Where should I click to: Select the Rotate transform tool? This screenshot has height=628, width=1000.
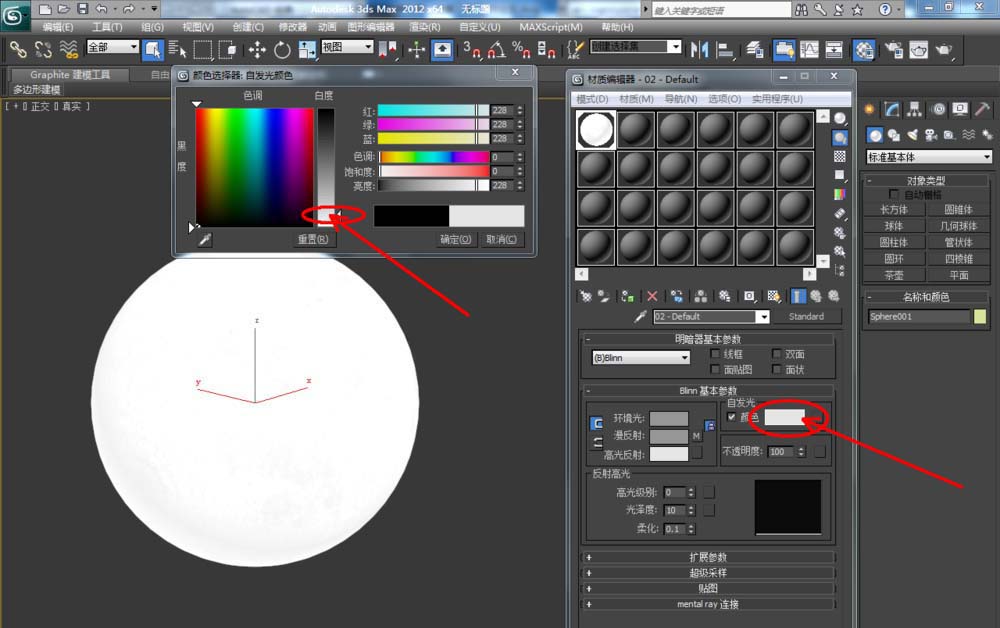pyautogui.click(x=282, y=49)
